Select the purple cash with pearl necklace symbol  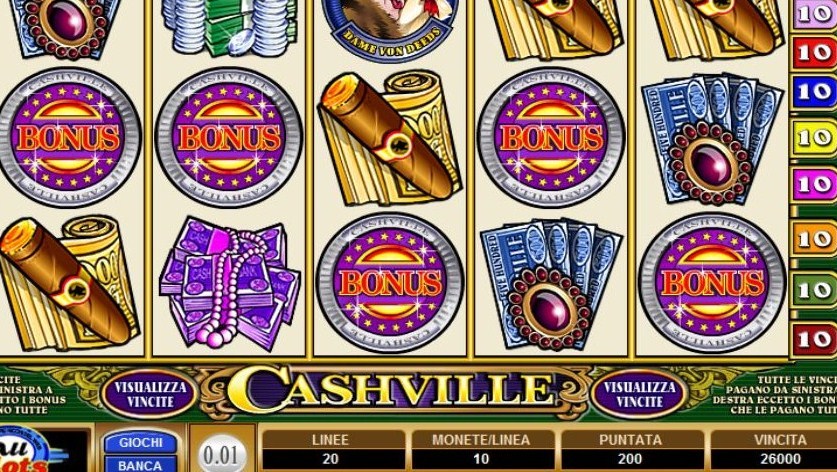coord(230,283)
